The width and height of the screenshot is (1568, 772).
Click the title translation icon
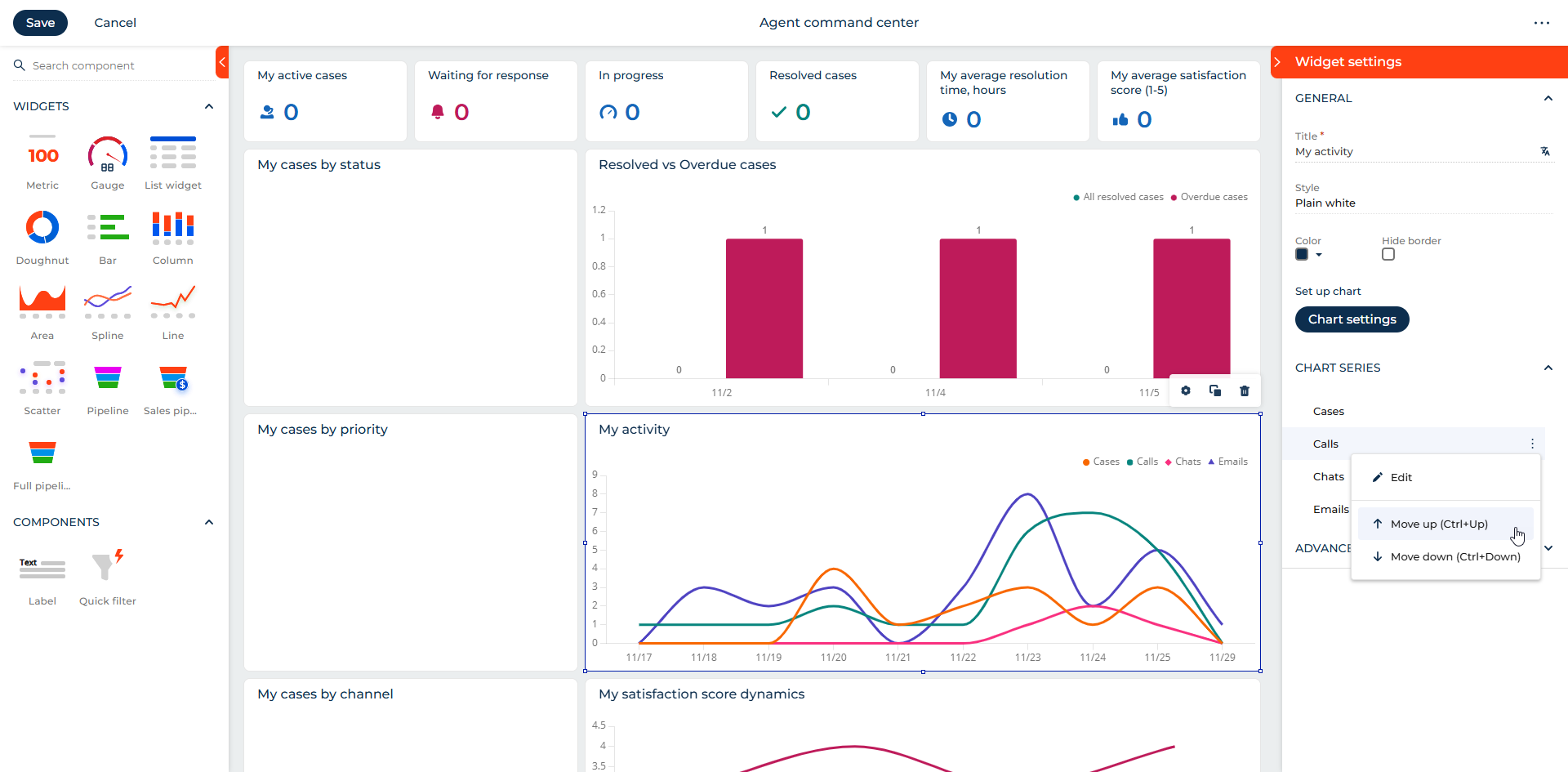click(1545, 151)
